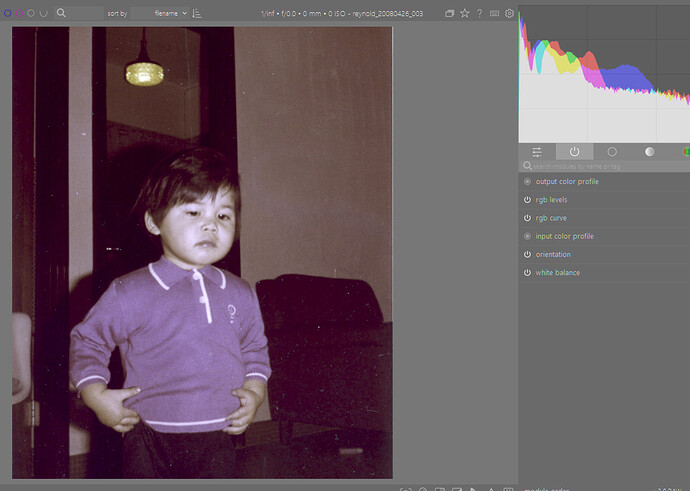Click the star overlay icon in top bar

tap(465, 13)
